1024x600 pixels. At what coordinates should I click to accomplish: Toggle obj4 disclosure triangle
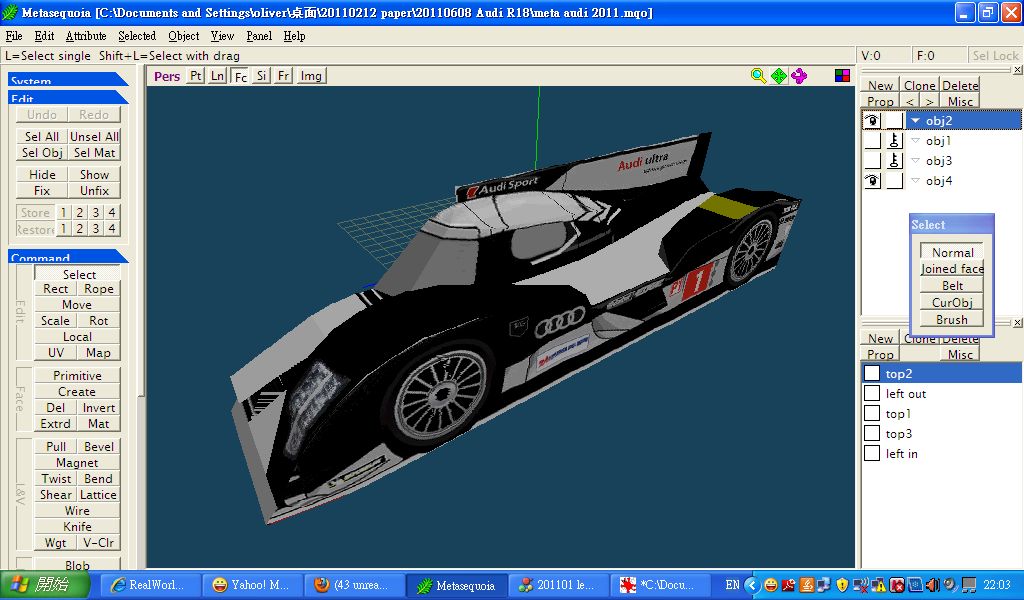916,181
